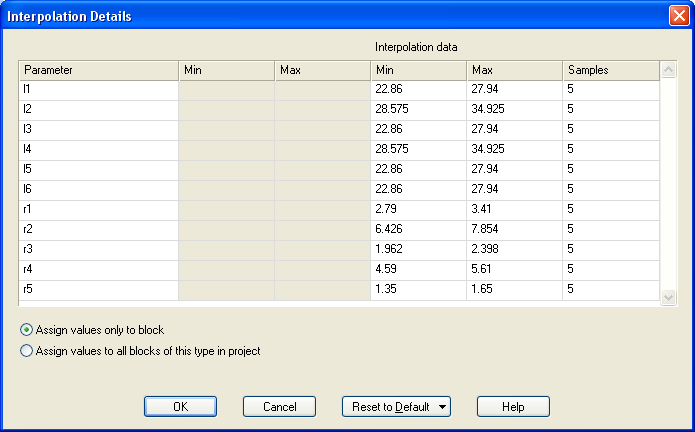The height and width of the screenshot is (432, 695).
Task: Edit Samples value for parameter r1
Action: pyautogui.click(x=610, y=210)
